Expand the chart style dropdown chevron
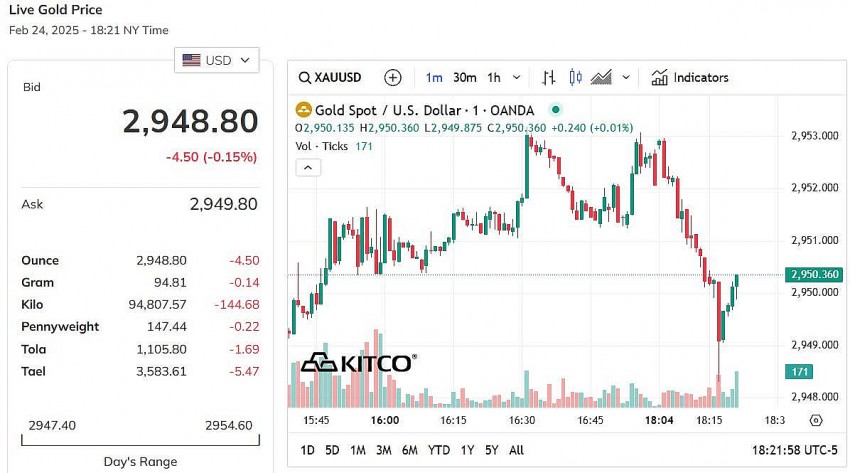Screen dimensions: 850x473 [x=626, y=77]
